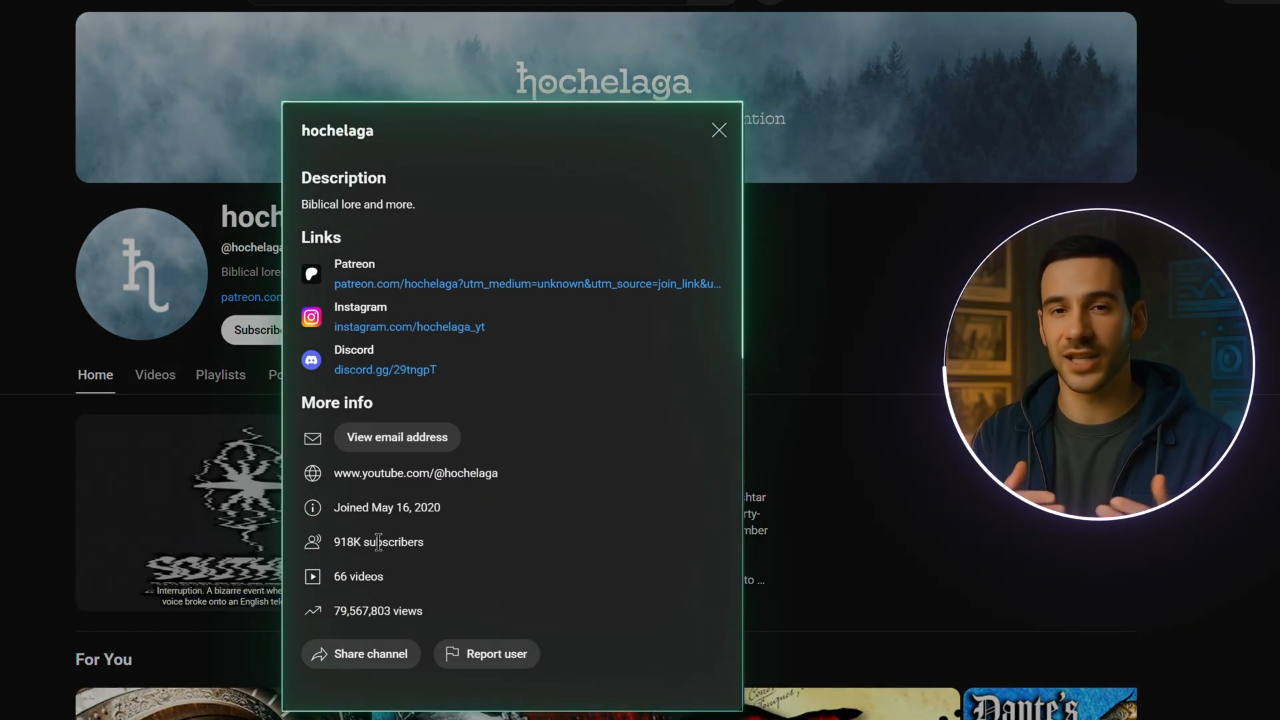Open the Patreon link in the dialog

coord(527,284)
